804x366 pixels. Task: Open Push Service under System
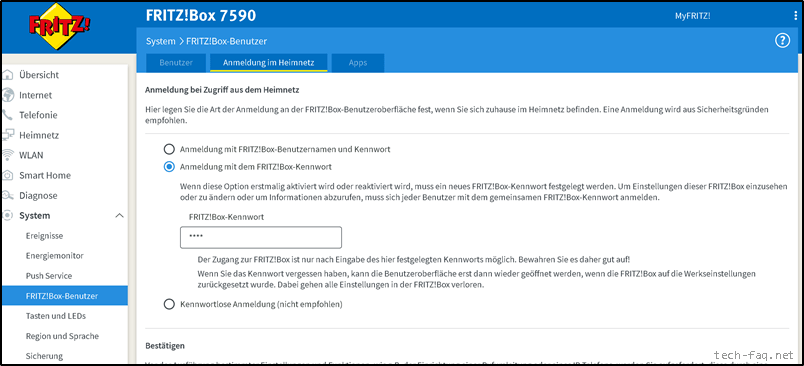[49, 276]
